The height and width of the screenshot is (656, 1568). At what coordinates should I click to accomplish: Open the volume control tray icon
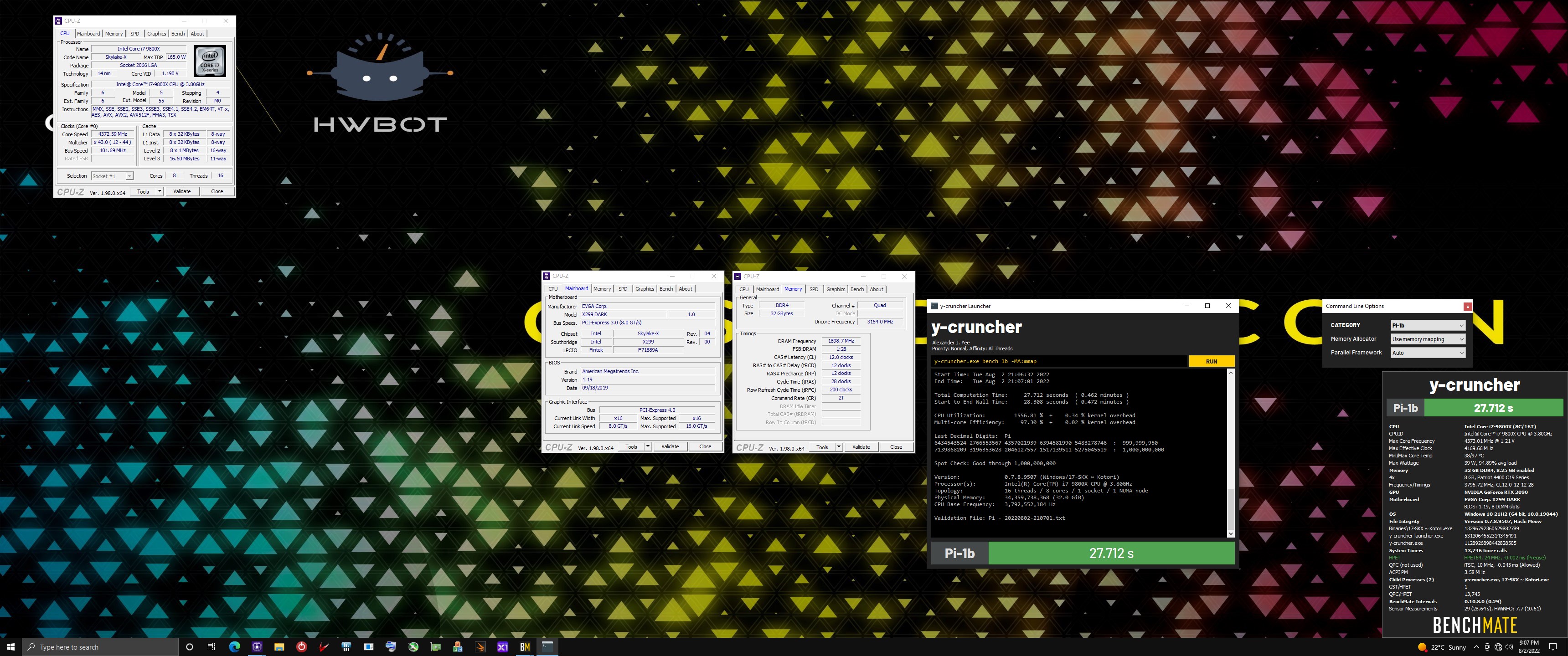pyautogui.click(x=1509, y=647)
